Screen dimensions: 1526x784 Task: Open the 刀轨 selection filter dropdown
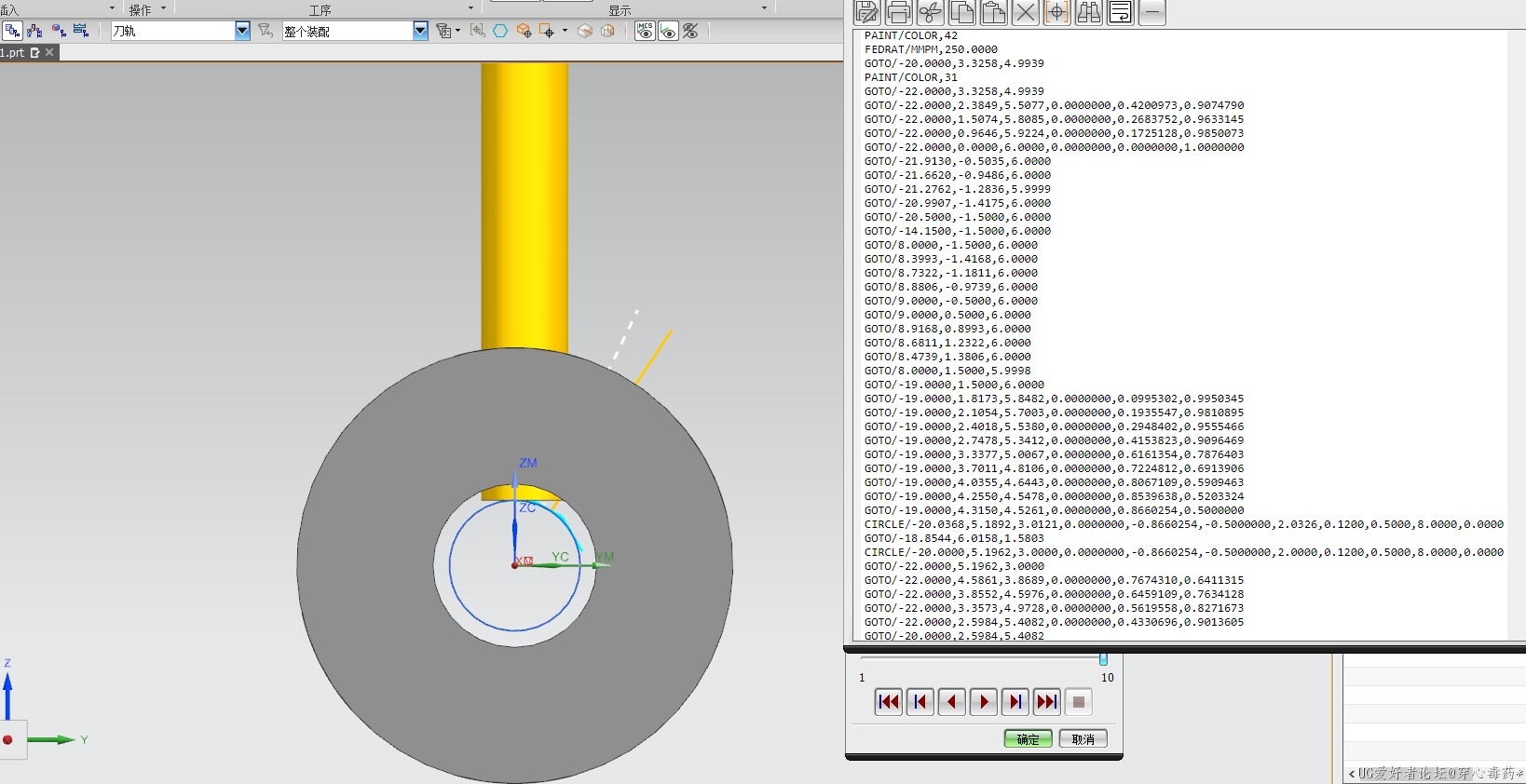click(x=242, y=31)
